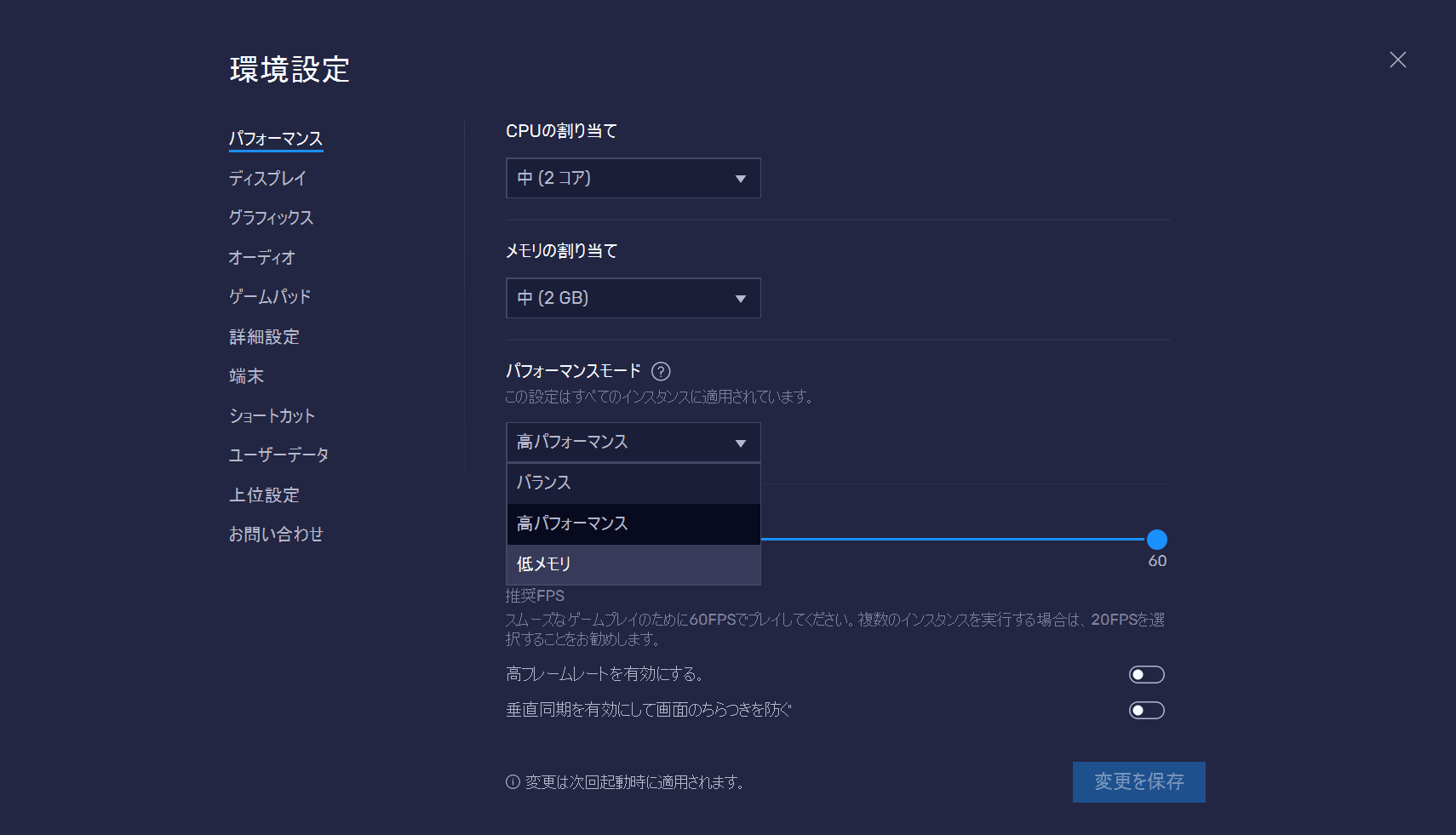Switch to the 上位設定 tab
Screen dimensions: 1456x835
click(264, 495)
